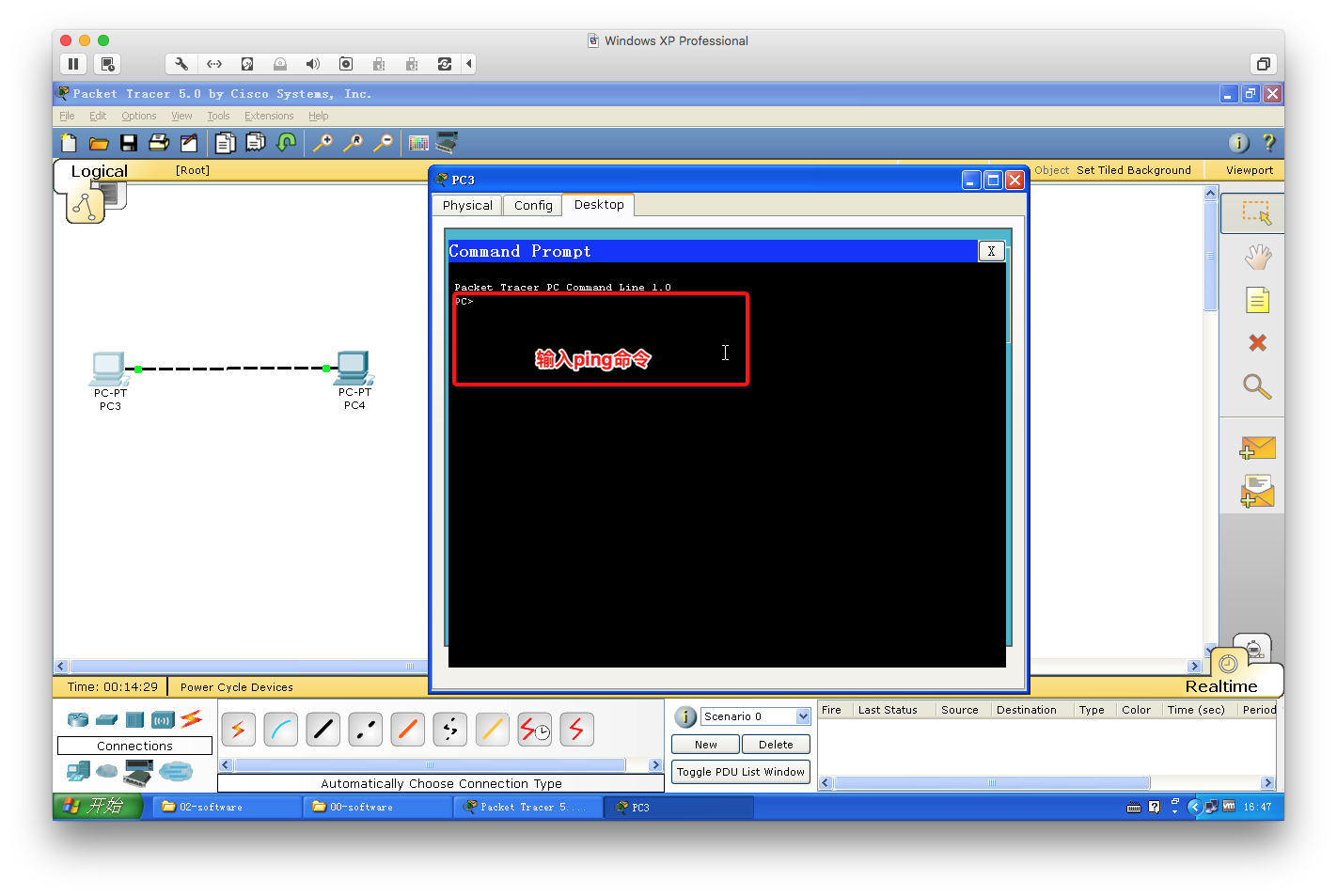Screen dimensions: 1337x896
Task: Zoom out with the minus magnifier icon
Action: pyautogui.click(x=383, y=143)
